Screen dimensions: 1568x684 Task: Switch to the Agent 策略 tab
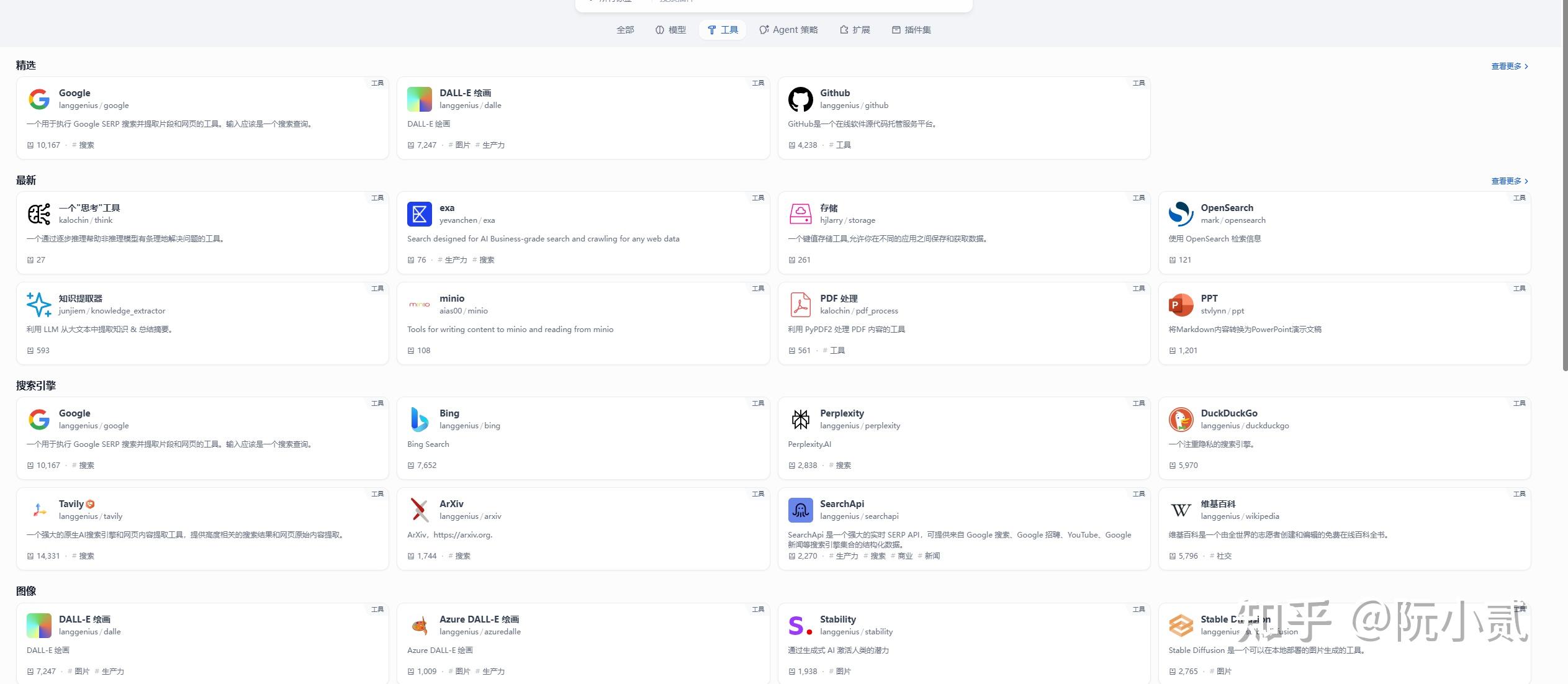(788, 30)
